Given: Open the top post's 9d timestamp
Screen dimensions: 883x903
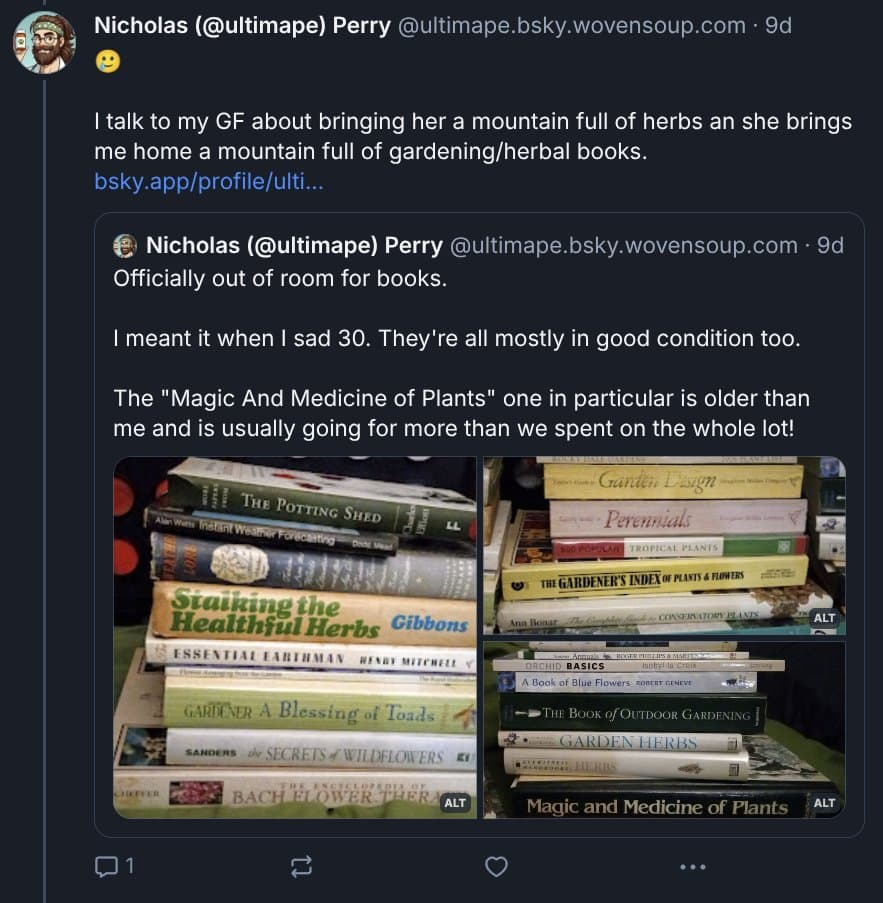Looking at the screenshot, I should point(778,26).
